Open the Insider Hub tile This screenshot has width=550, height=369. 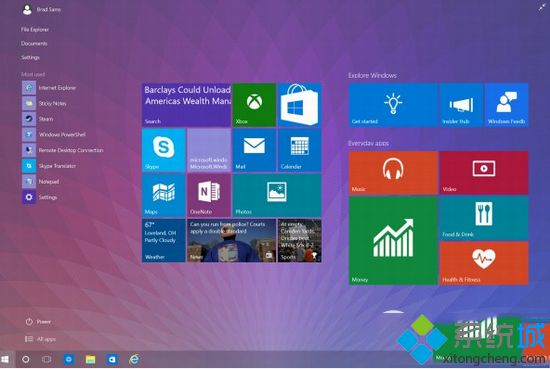pos(461,105)
